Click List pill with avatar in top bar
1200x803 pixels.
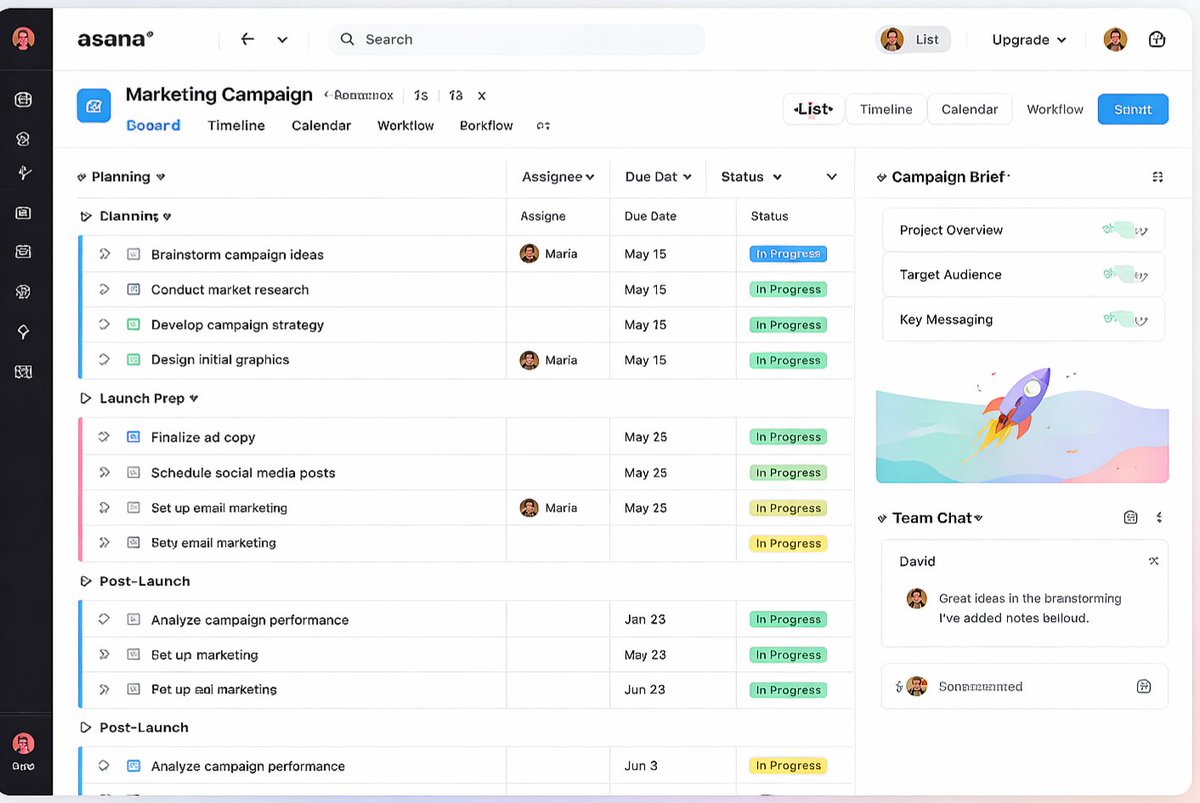(x=913, y=40)
